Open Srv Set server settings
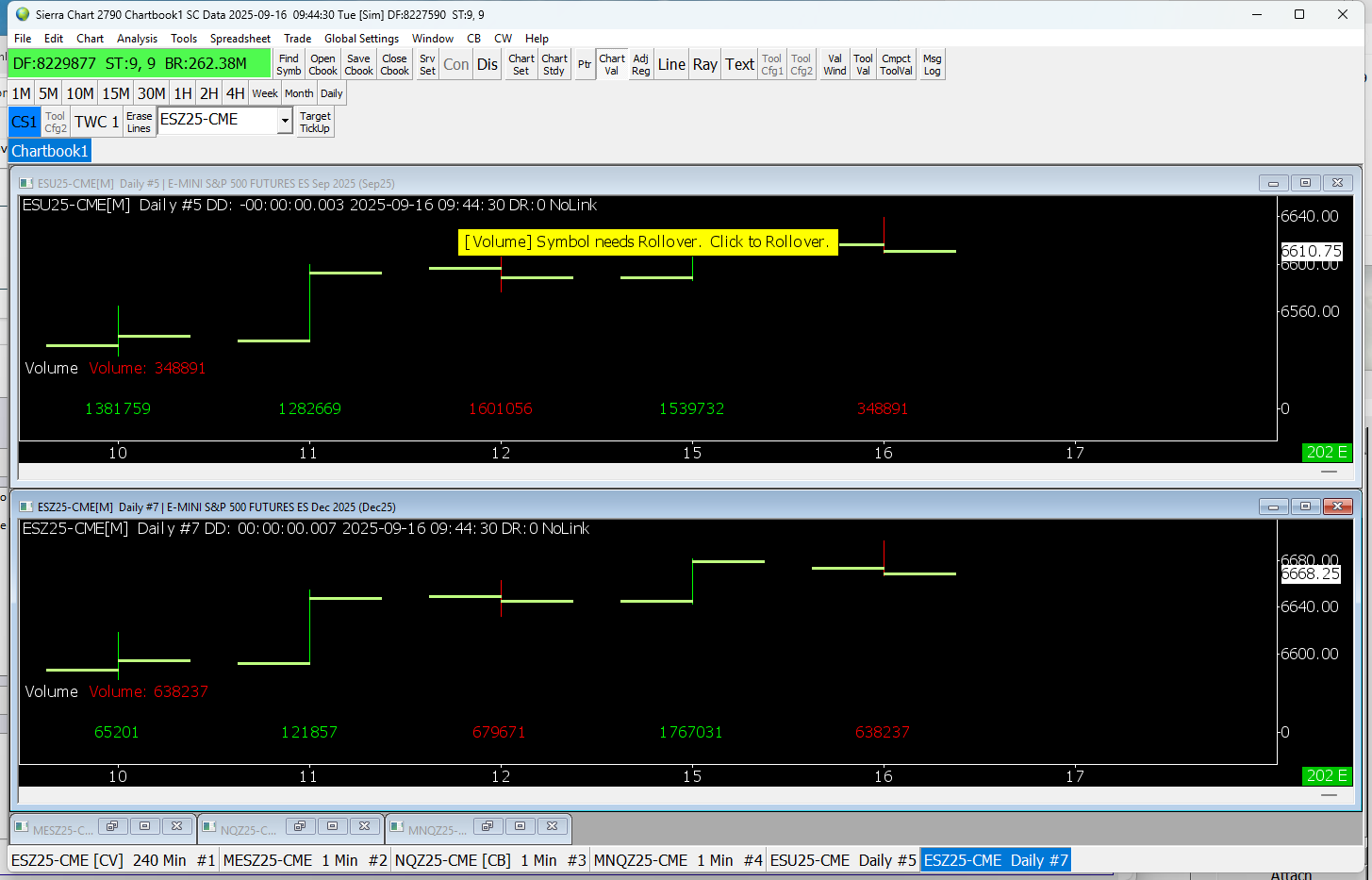 click(x=427, y=64)
